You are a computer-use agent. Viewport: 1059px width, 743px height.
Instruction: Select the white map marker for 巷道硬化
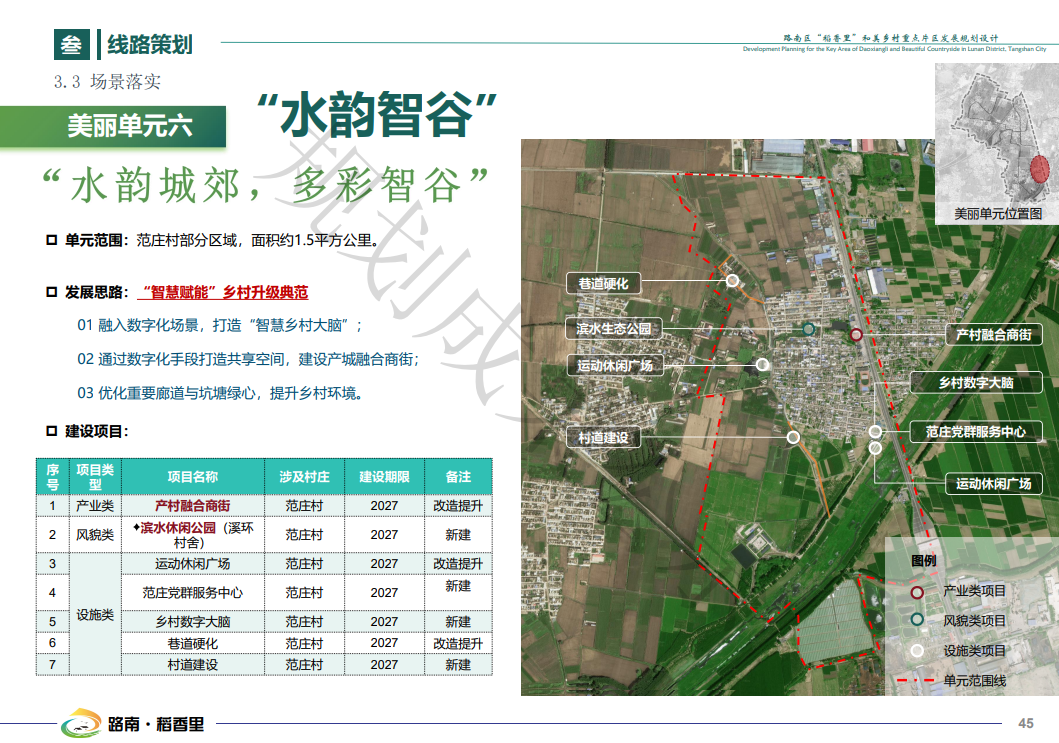coord(733,281)
